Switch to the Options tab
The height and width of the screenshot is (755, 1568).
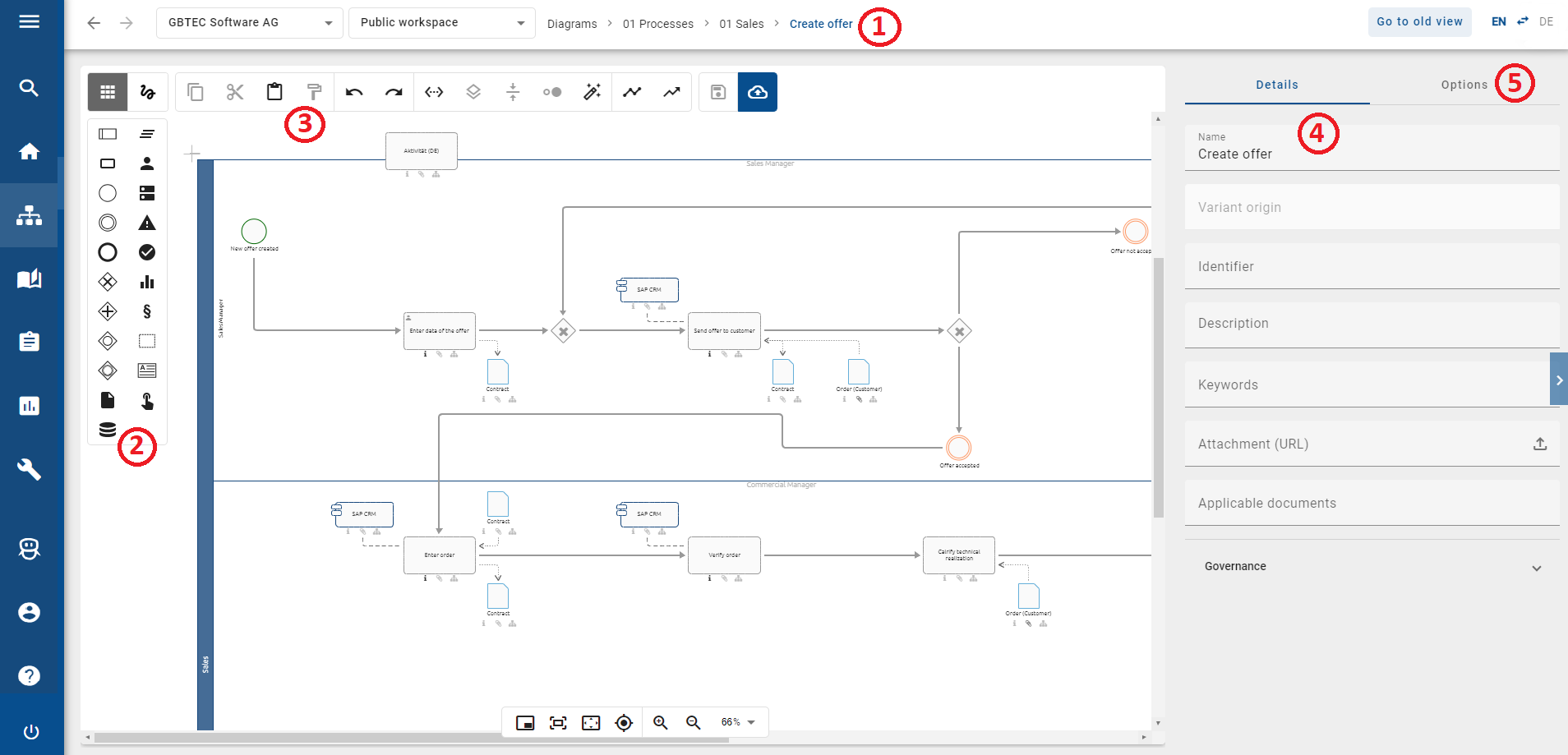pyautogui.click(x=1464, y=84)
